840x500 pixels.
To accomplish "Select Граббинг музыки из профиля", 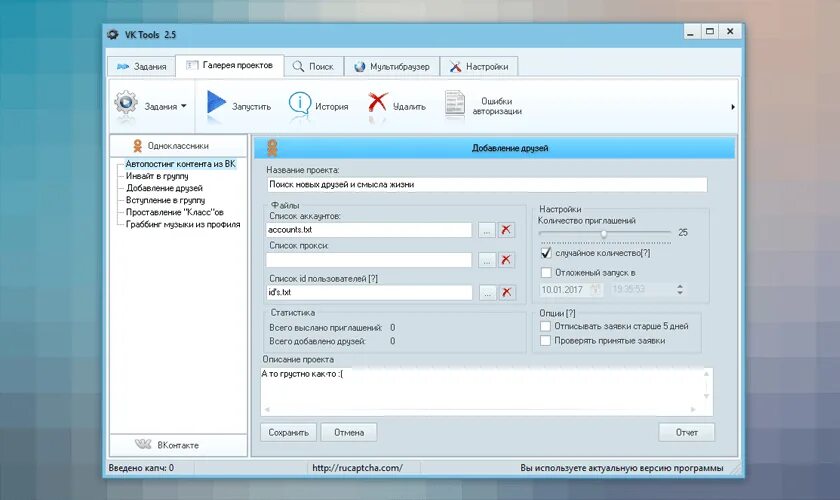I will click(183, 224).
